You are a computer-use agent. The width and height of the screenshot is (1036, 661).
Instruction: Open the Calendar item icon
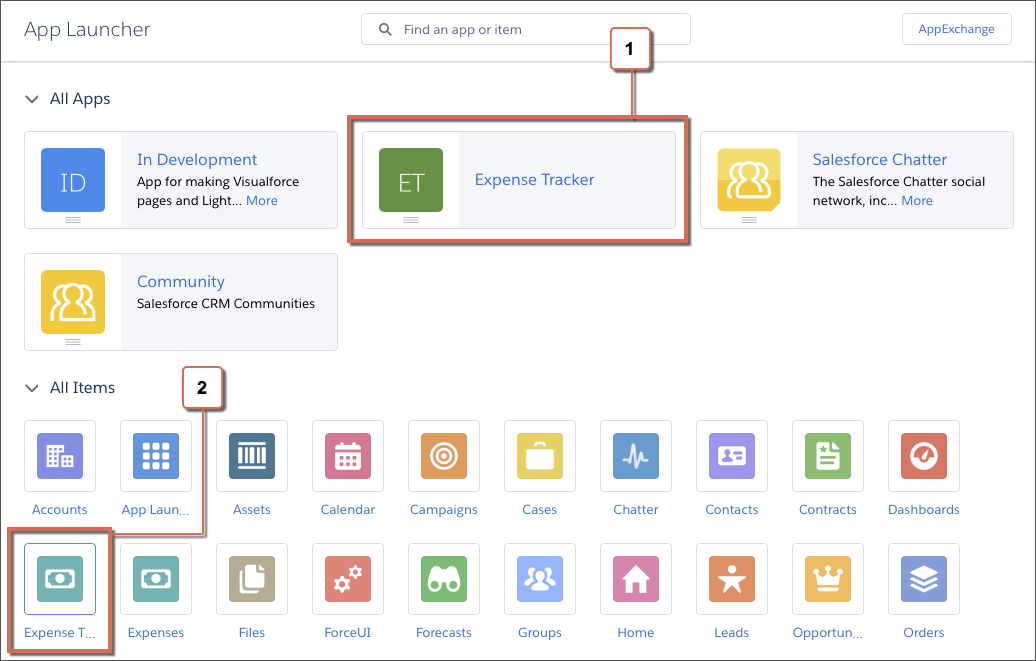click(348, 456)
